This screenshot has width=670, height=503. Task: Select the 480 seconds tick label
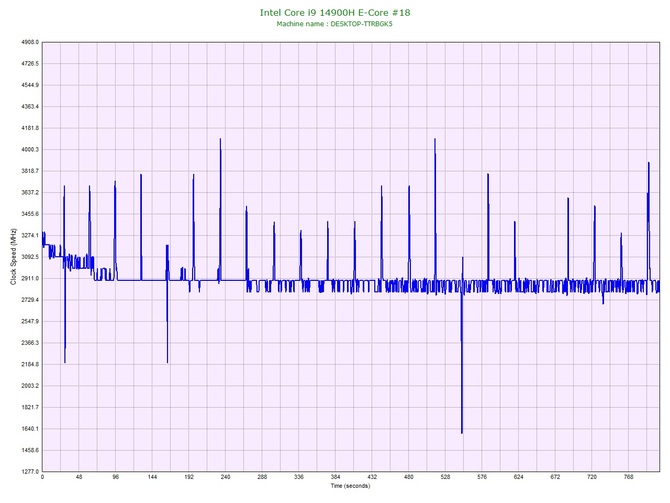[x=409, y=477]
